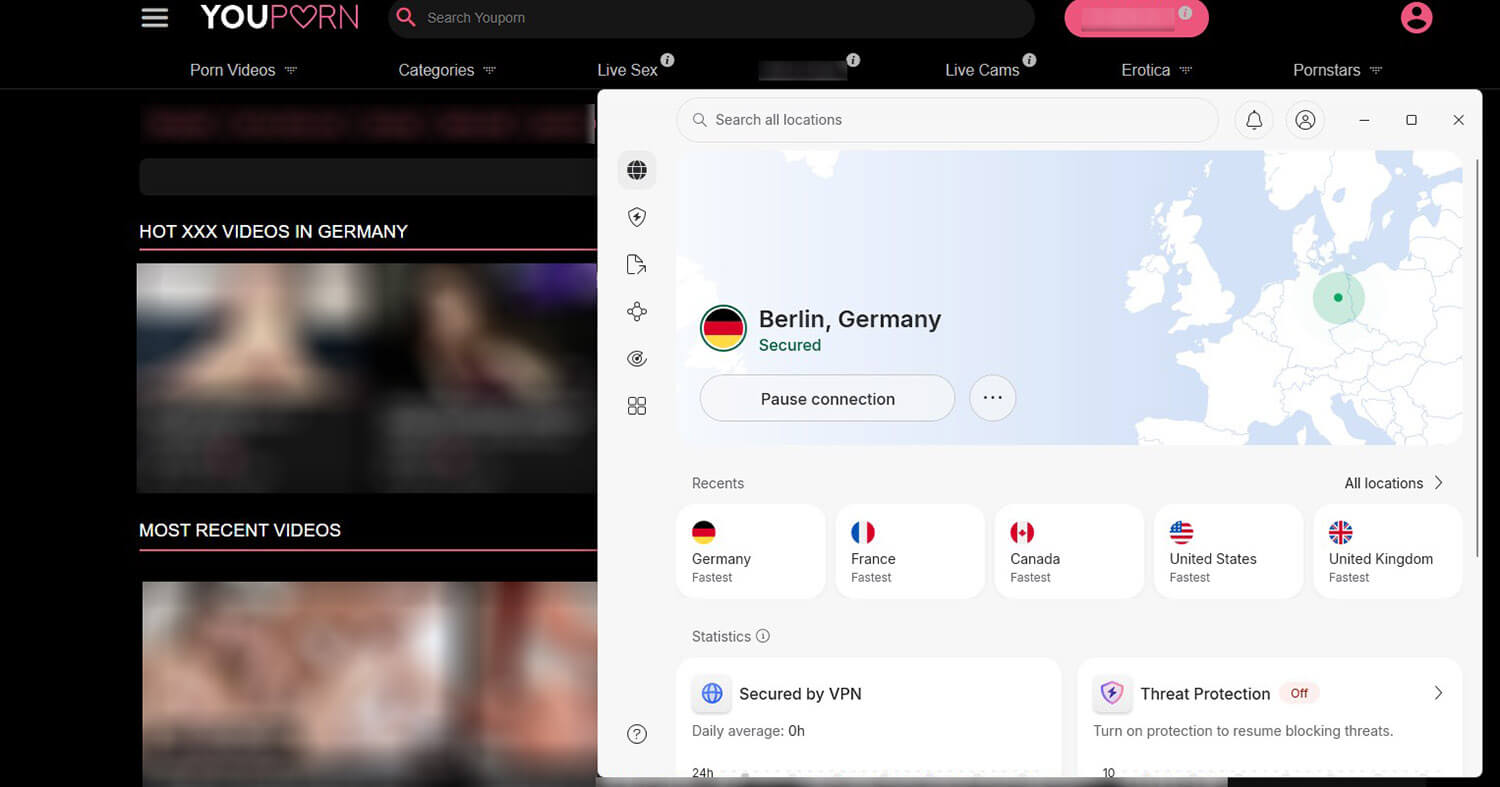Screen dimensions: 1500x787
Task: Select Germany in Recents
Action: point(751,551)
